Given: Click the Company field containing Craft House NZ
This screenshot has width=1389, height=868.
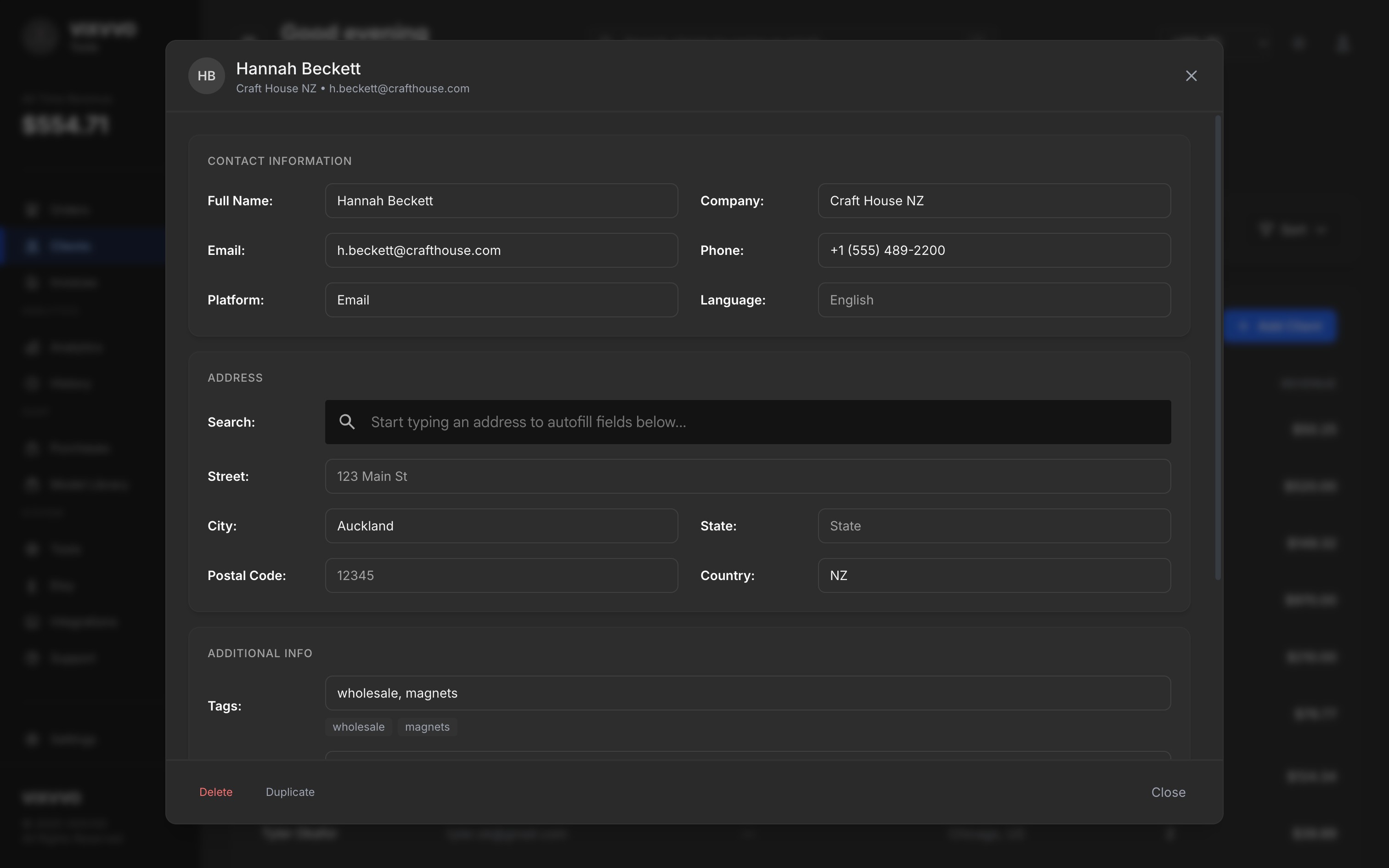Looking at the screenshot, I should coord(994,200).
